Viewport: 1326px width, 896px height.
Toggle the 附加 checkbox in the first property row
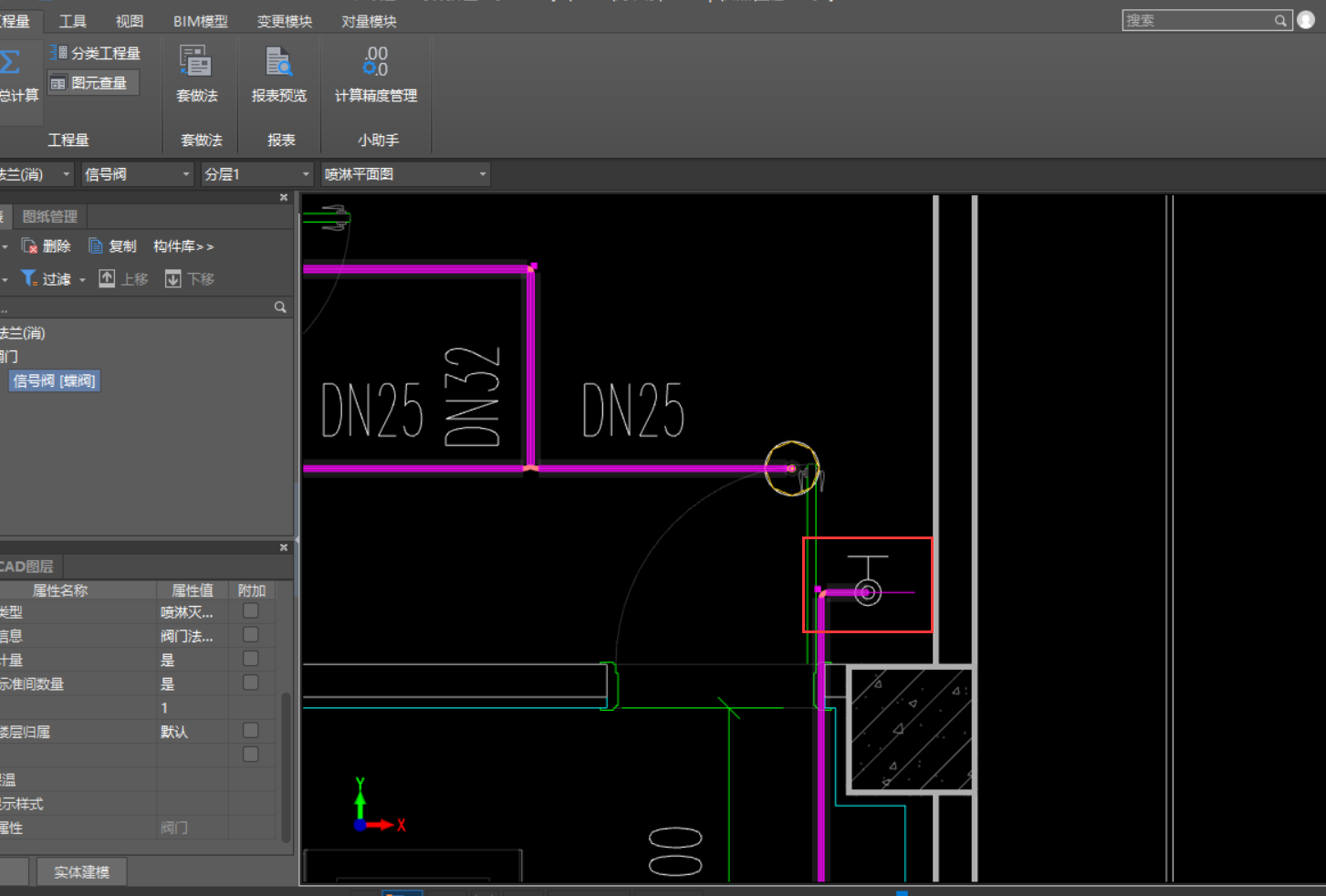[251, 611]
